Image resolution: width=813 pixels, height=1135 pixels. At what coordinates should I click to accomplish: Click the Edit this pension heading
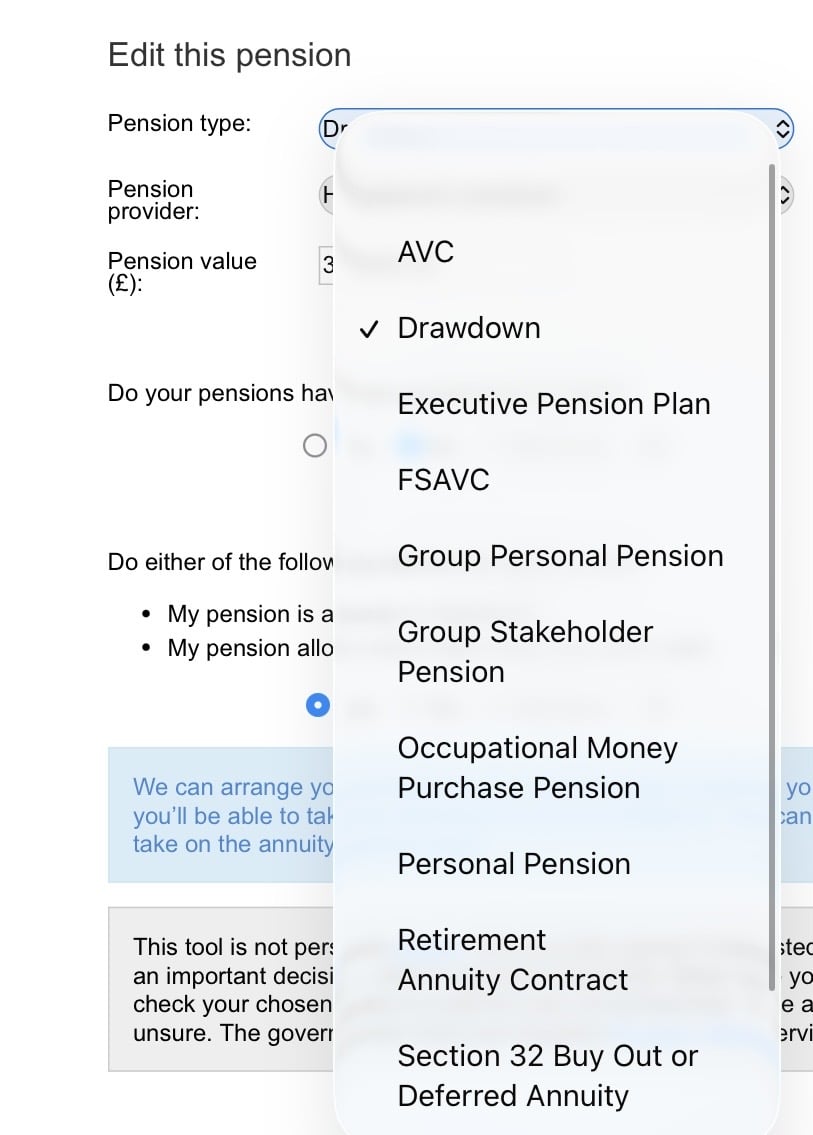pos(229,55)
